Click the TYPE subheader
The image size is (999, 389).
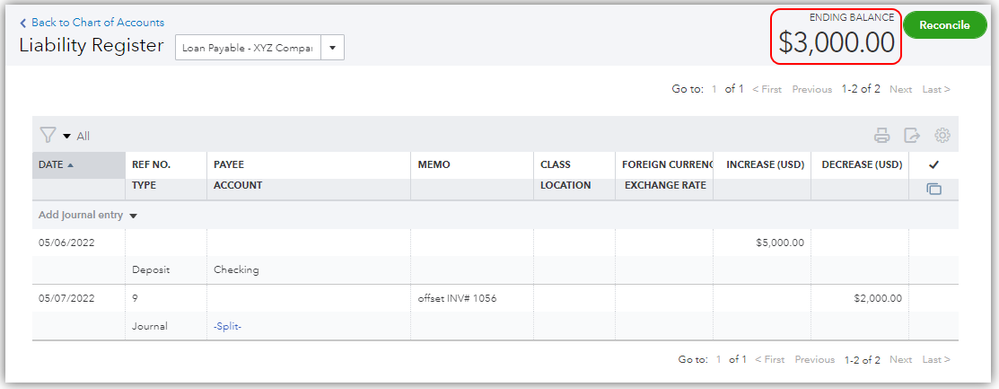pyautogui.click(x=144, y=186)
